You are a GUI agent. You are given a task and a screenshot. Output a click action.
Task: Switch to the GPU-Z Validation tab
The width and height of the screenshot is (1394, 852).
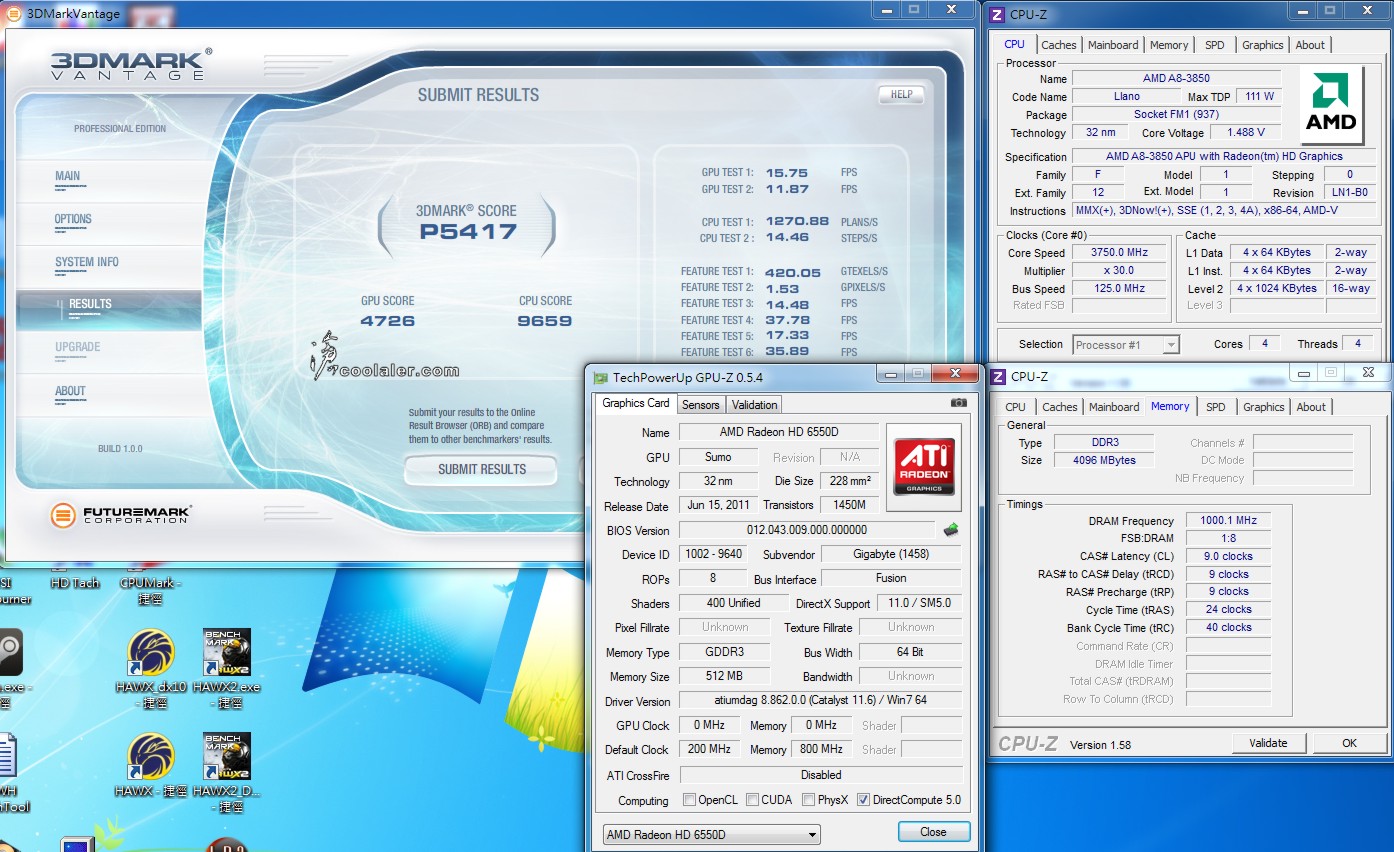point(754,405)
